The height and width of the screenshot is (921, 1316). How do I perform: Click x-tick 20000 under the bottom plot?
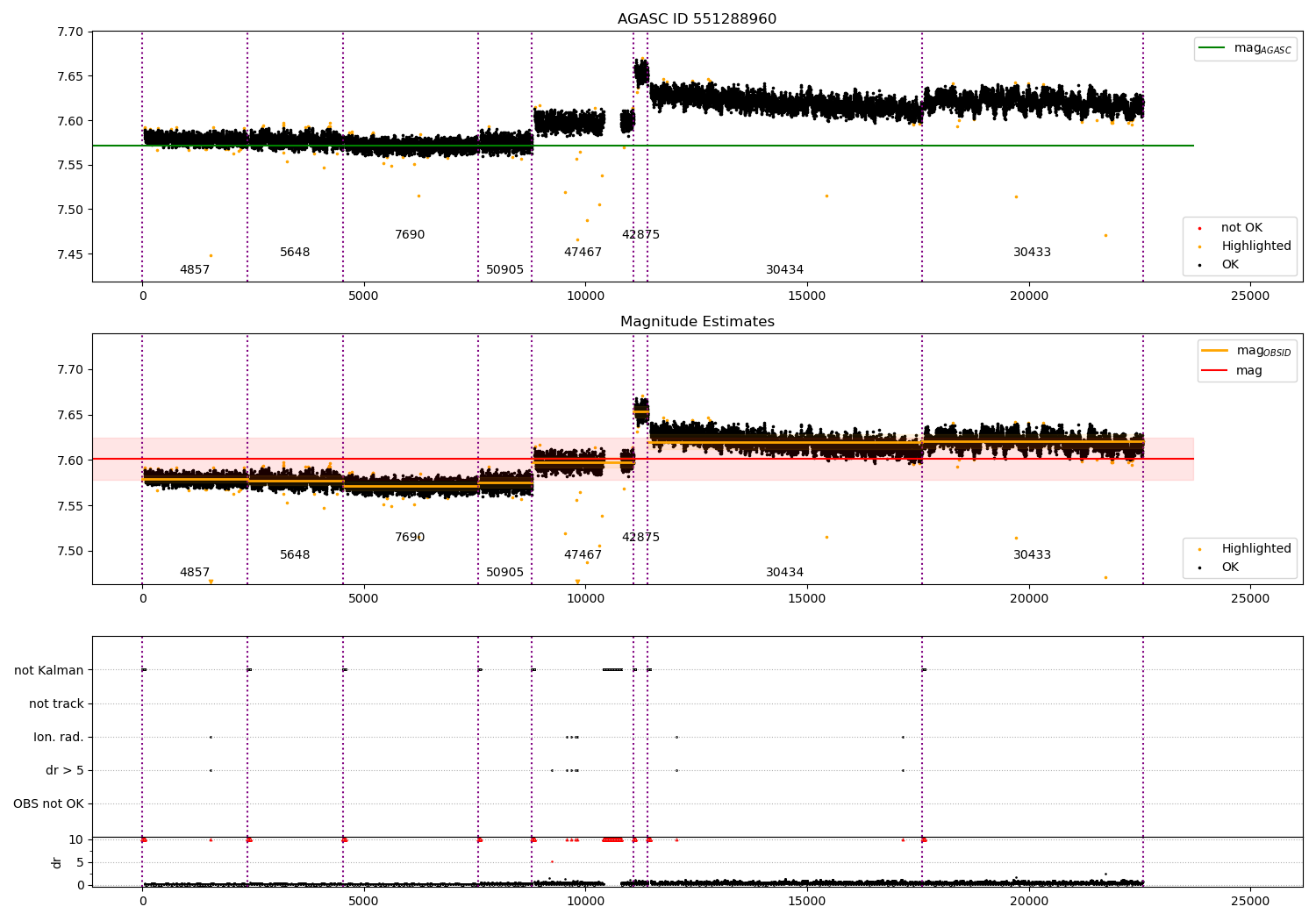click(x=1029, y=901)
